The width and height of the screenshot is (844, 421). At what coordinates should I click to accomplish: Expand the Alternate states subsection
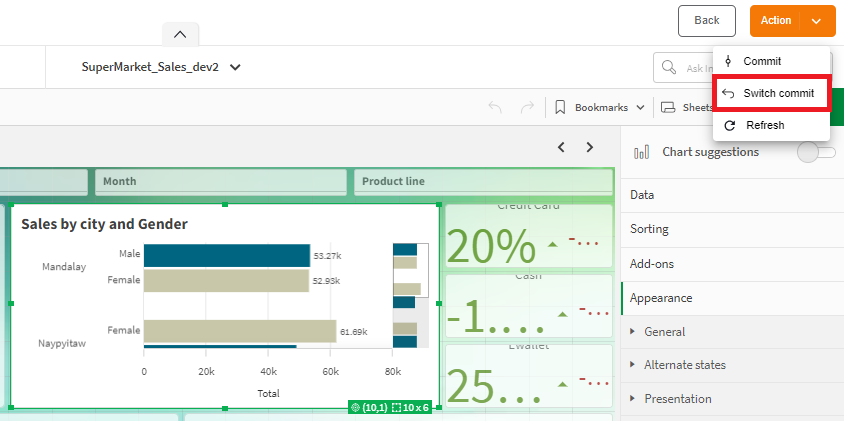(x=732, y=365)
